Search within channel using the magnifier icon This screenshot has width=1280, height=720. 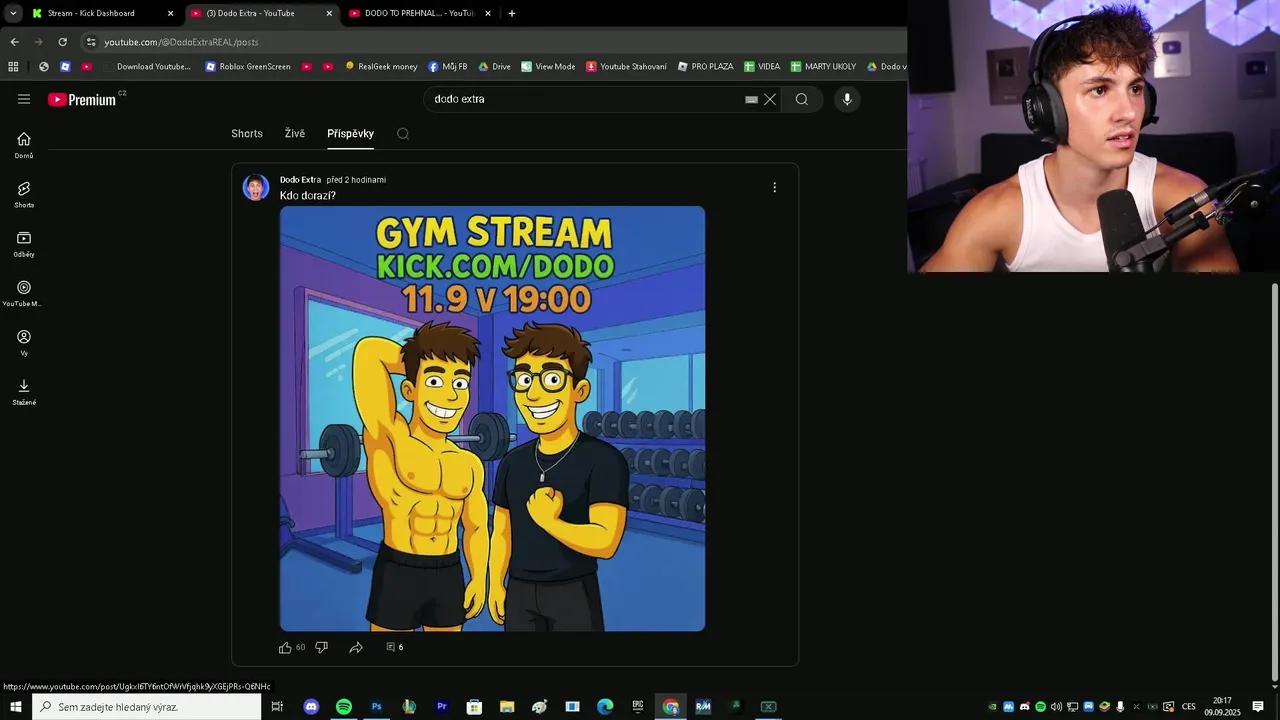403,134
